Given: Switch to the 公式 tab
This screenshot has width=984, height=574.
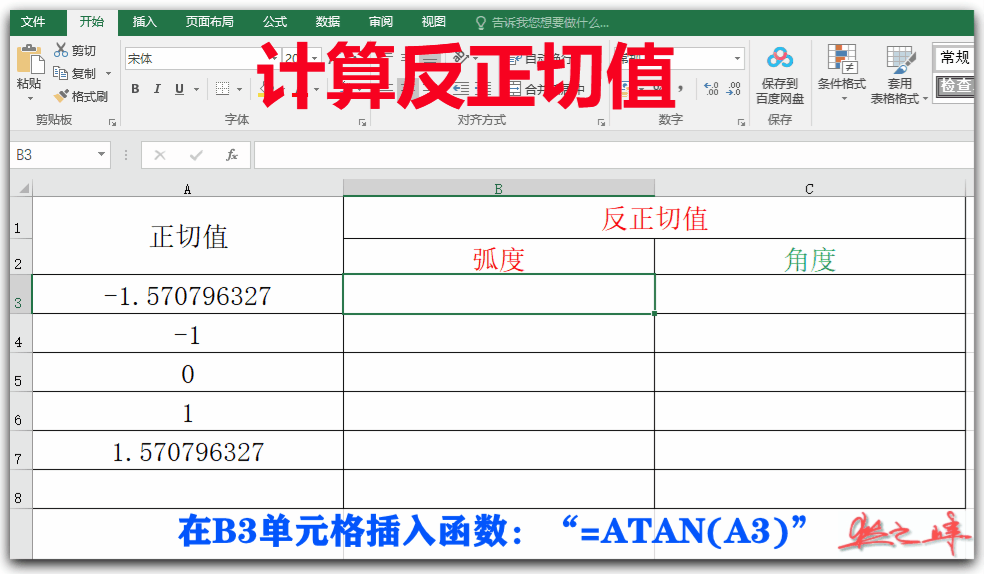Looking at the screenshot, I should point(275,22).
